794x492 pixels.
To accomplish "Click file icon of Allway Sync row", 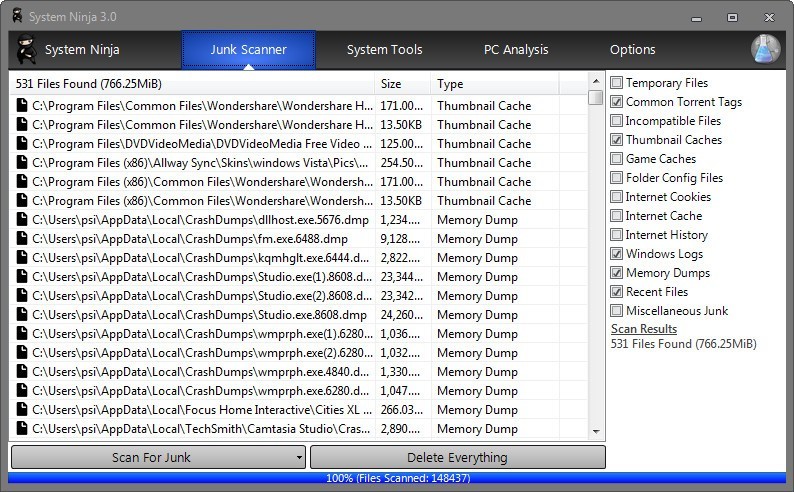I will tap(22, 162).
